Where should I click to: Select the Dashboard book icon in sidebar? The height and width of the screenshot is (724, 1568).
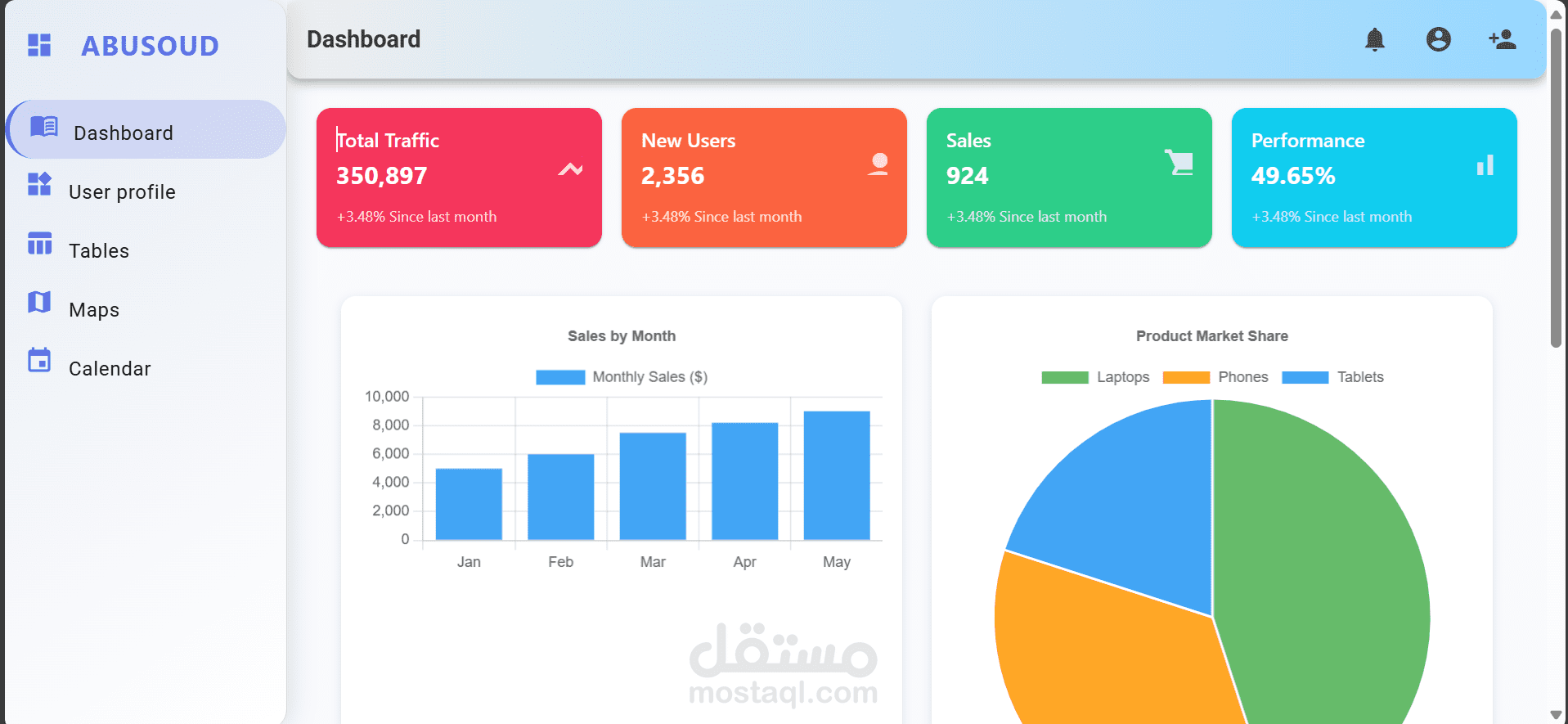44,126
